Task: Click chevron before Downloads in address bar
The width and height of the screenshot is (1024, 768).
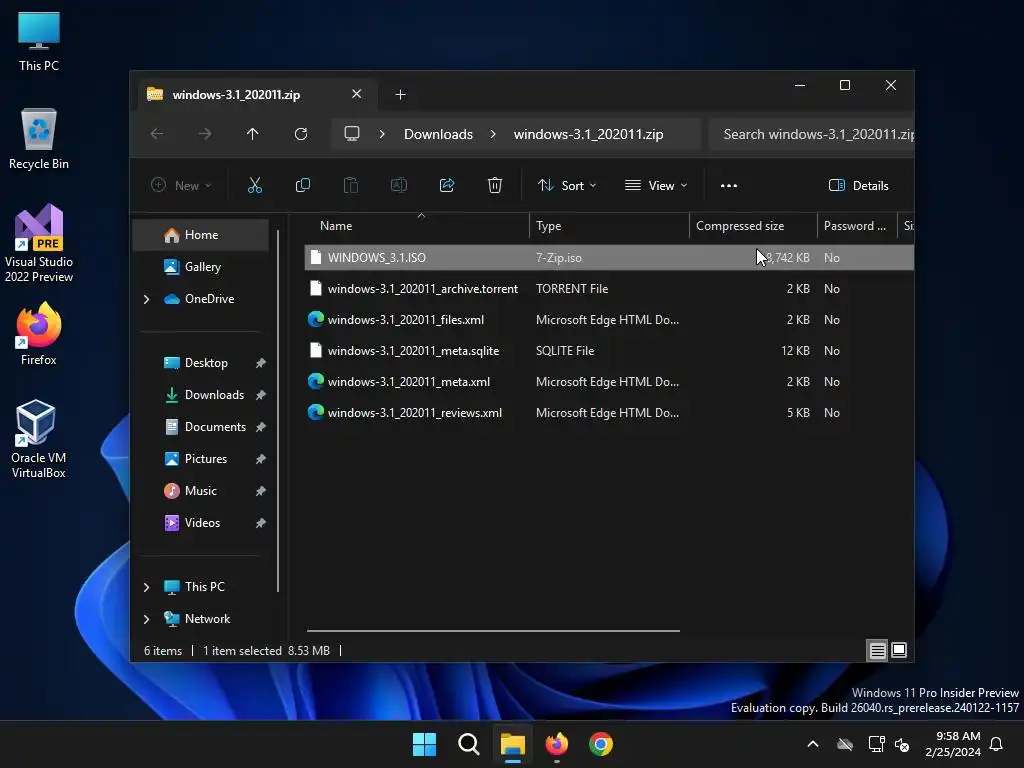Action: (382, 134)
